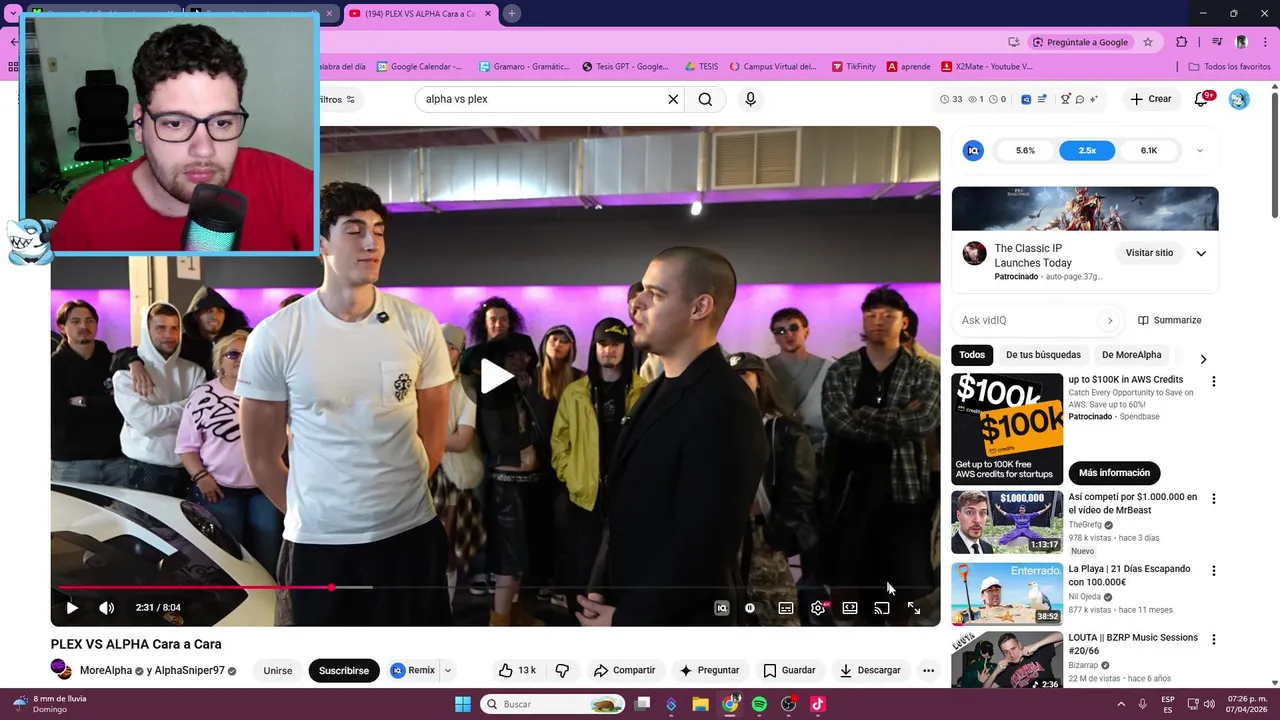This screenshot has width=1280, height=720.
Task: Open the Spotify taskbar icon
Action: pyautogui.click(x=759, y=704)
